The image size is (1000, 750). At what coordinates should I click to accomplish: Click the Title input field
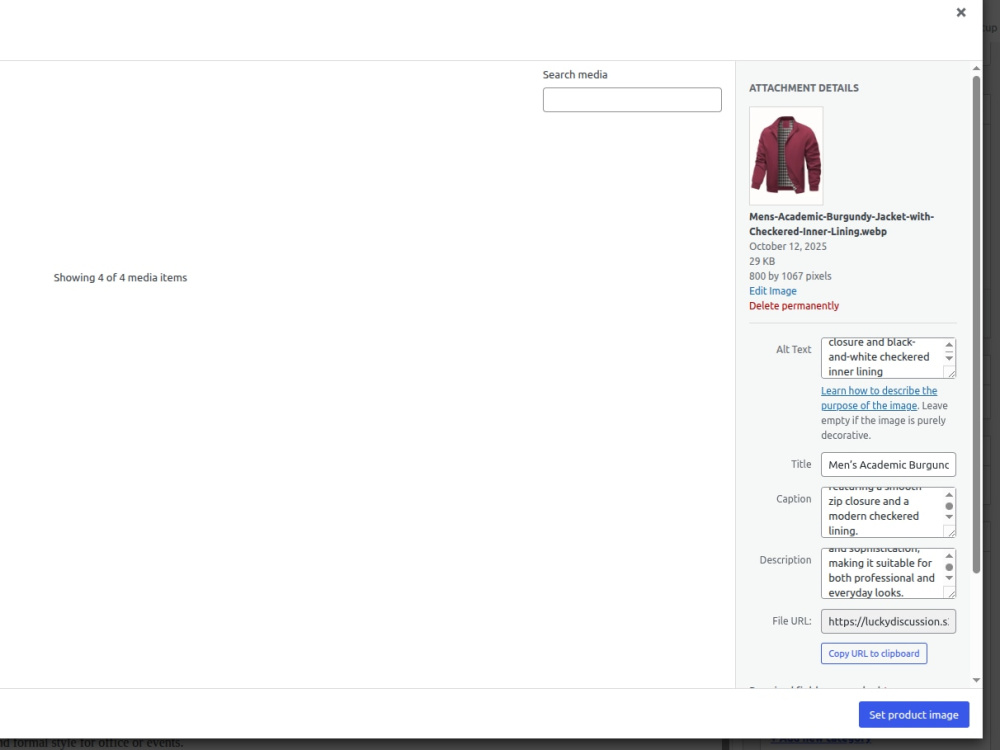pyautogui.click(x=888, y=464)
